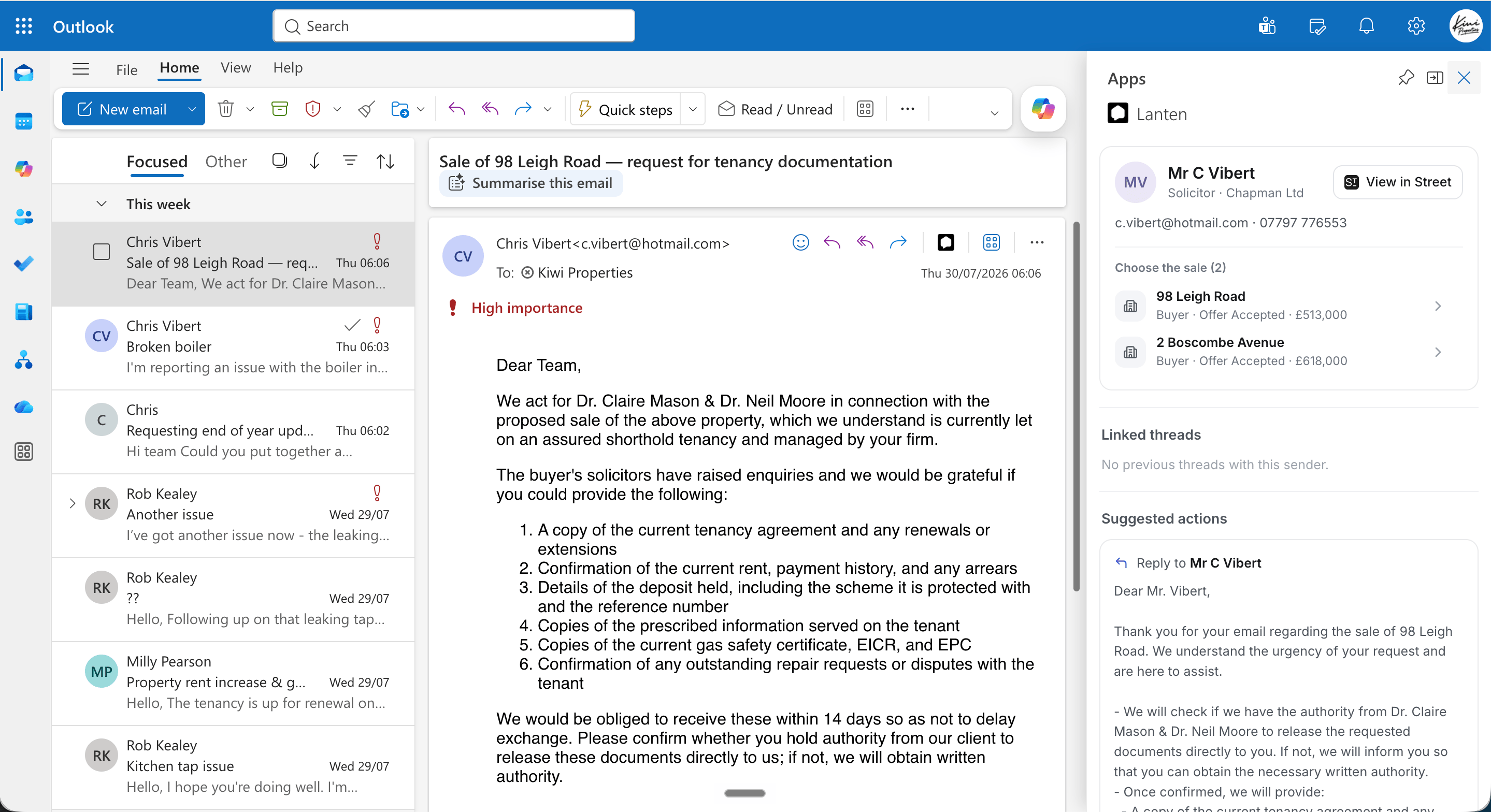This screenshot has height=812, width=1491.
Task: Toggle the select-all messages icon
Action: (280, 161)
